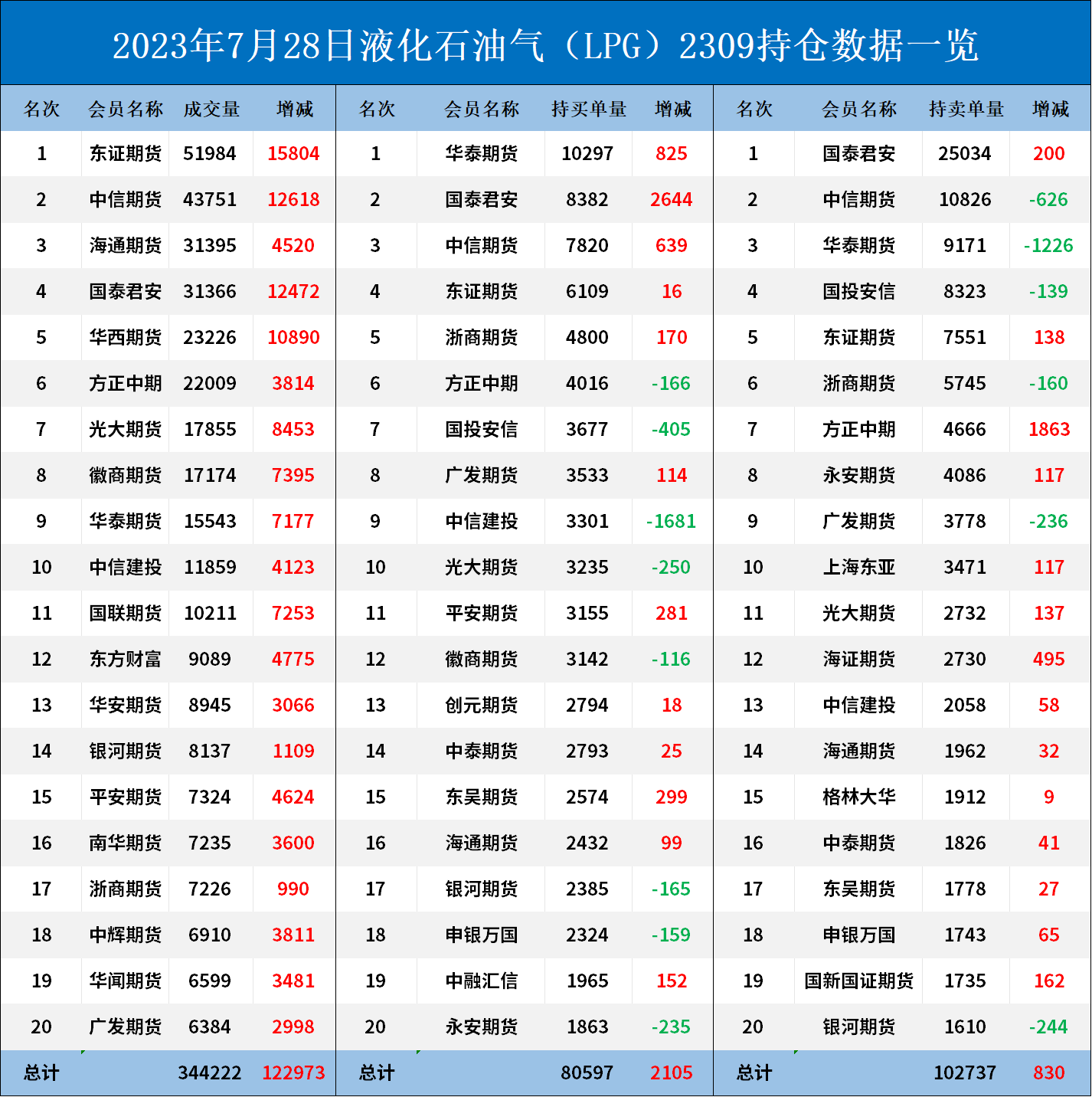Image resolution: width=1092 pixels, height=1097 pixels.
Task: Click the red value 7253
Action: pyautogui.click(x=293, y=614)
